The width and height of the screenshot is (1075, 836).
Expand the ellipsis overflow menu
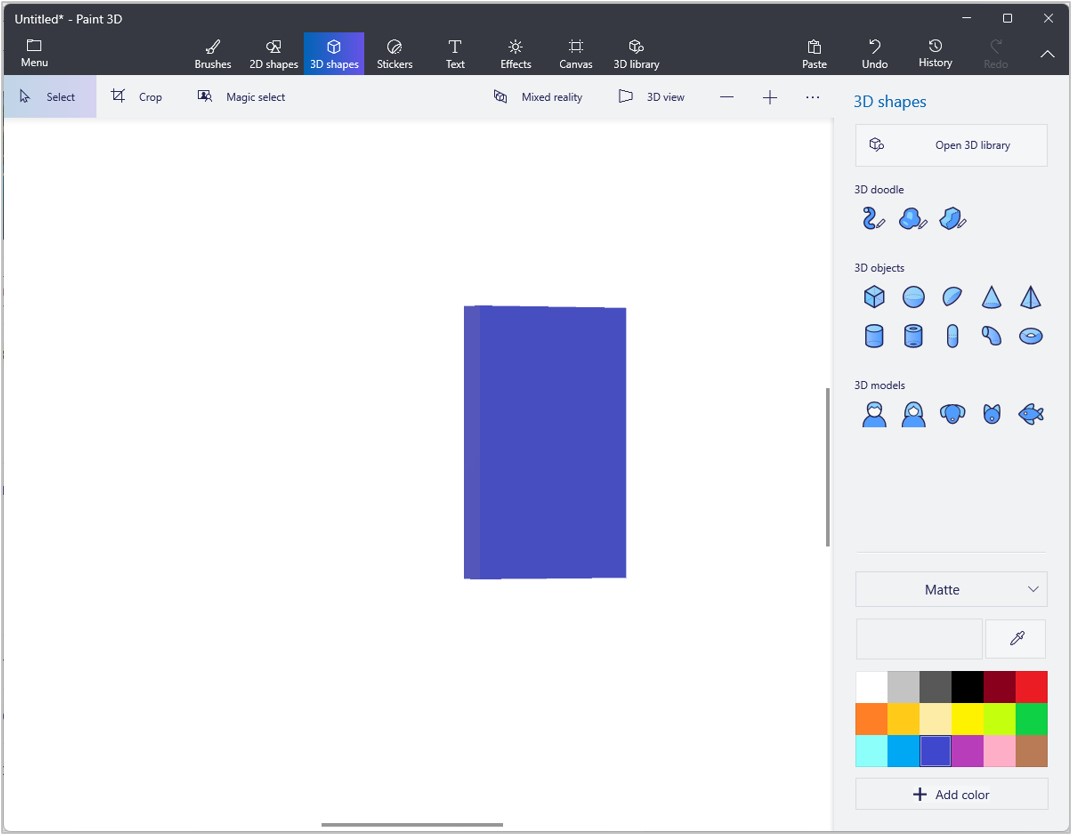click(812, 96)
